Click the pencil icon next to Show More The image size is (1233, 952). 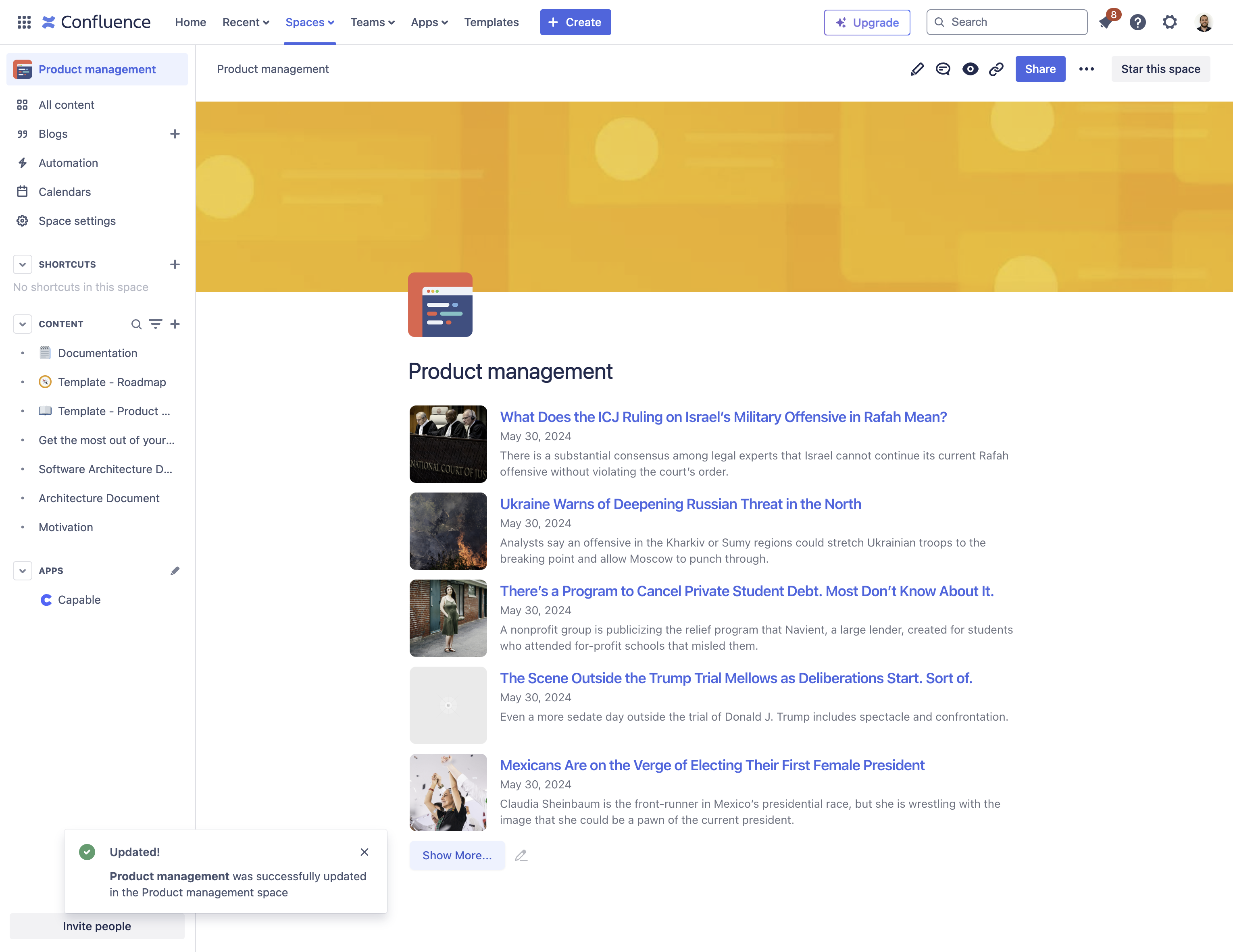click(x=521, y=855)
